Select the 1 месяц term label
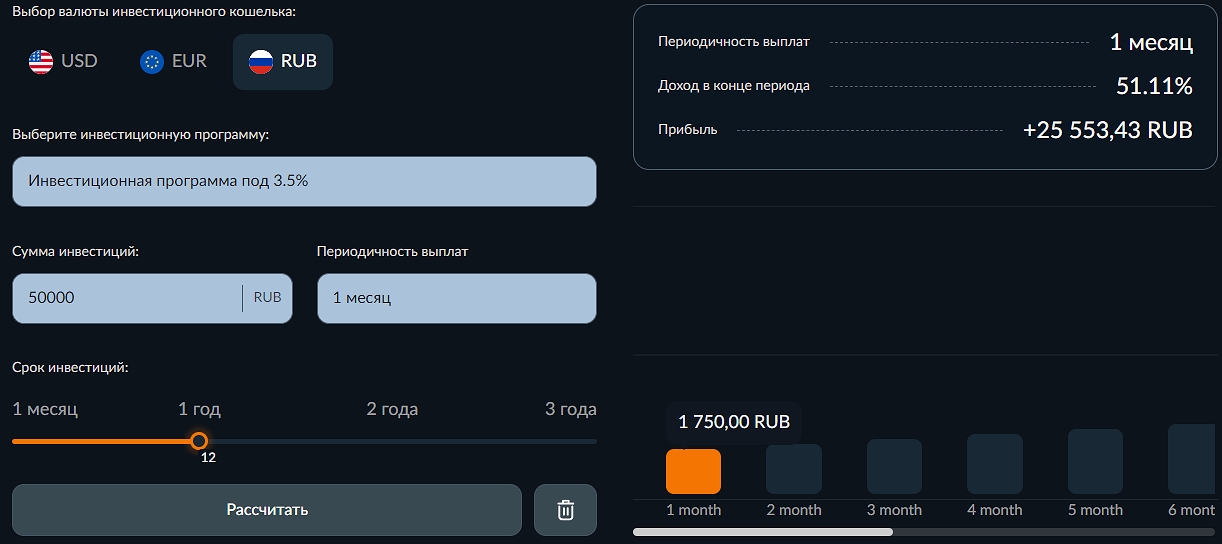This screenshot has height=544, width=1222. pyautogui.click(x=45, y=409)
